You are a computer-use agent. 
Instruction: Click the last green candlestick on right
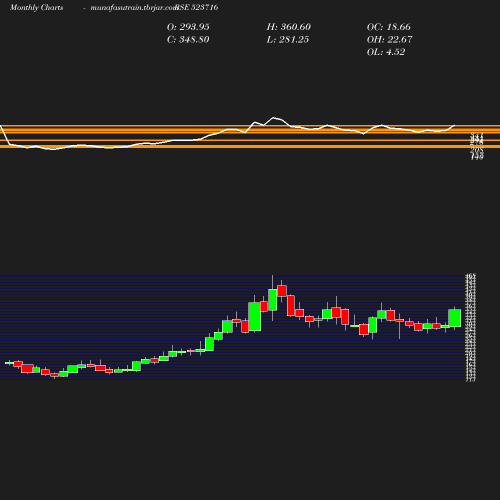coord(455,318)
